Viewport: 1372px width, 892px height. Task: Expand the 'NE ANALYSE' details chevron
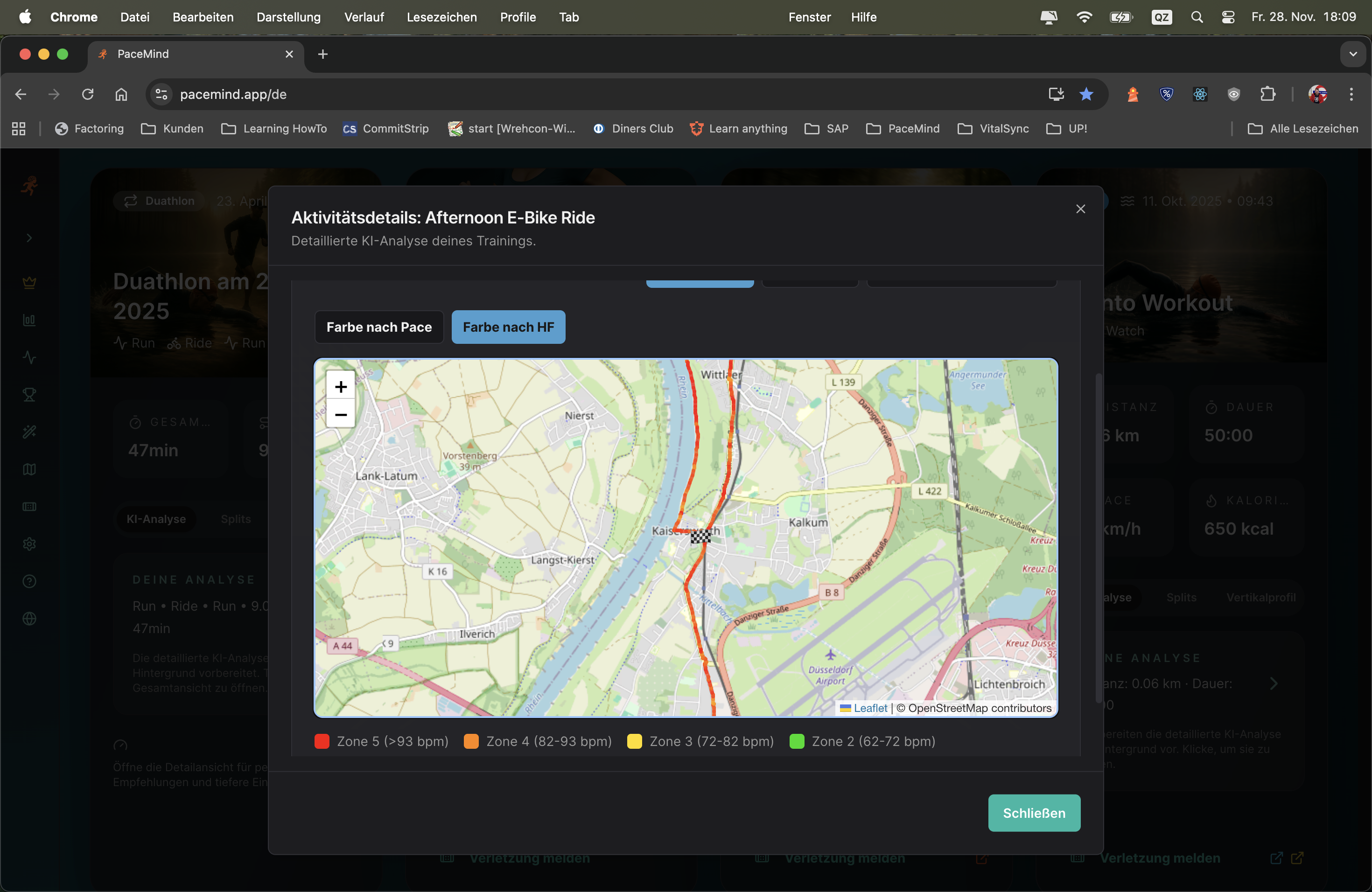pos(1274,684)
